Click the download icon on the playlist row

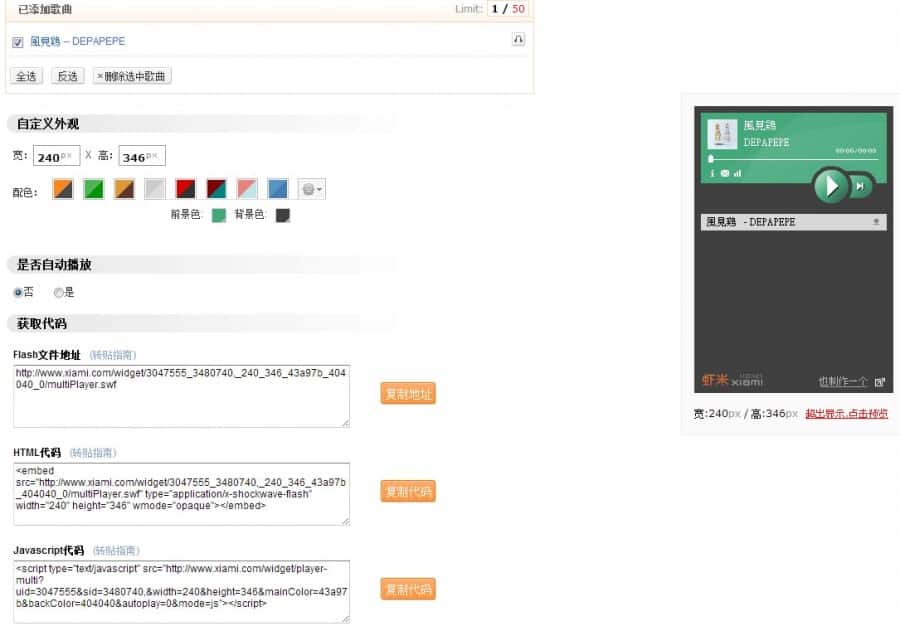(x=876, y=222)
